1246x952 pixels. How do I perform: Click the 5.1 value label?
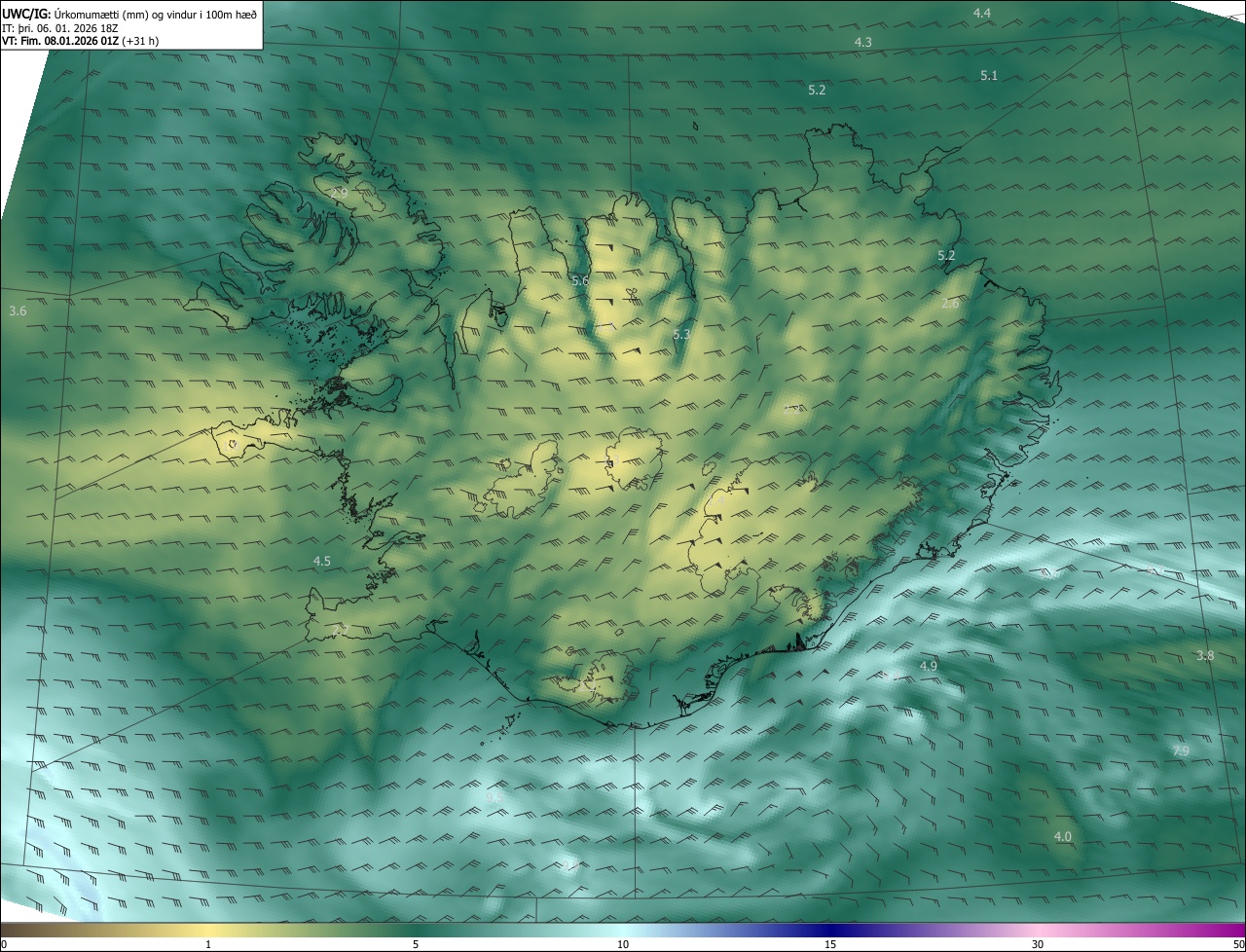point(989,75)
